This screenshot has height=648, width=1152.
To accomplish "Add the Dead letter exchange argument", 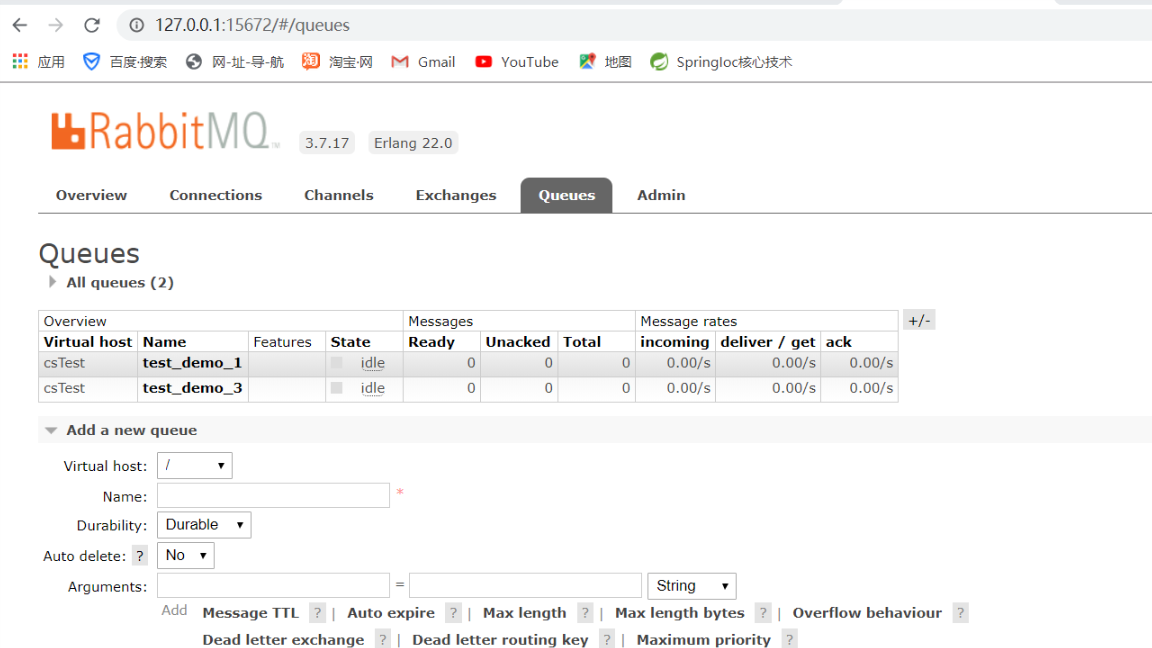I will tap(283, 640).
